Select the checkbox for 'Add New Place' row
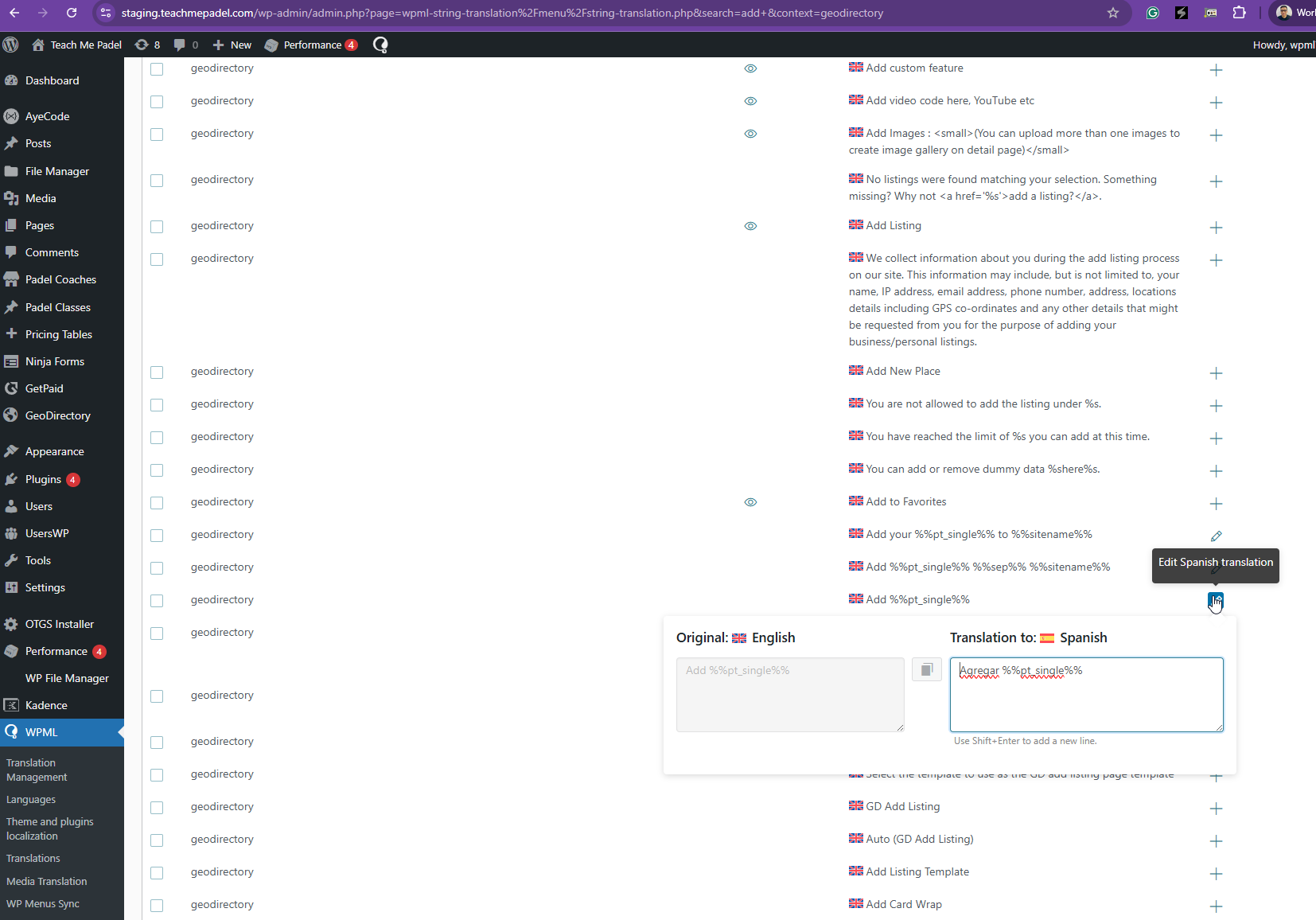The width and height of the screenshot is (1316, 920). click(157, 372)
